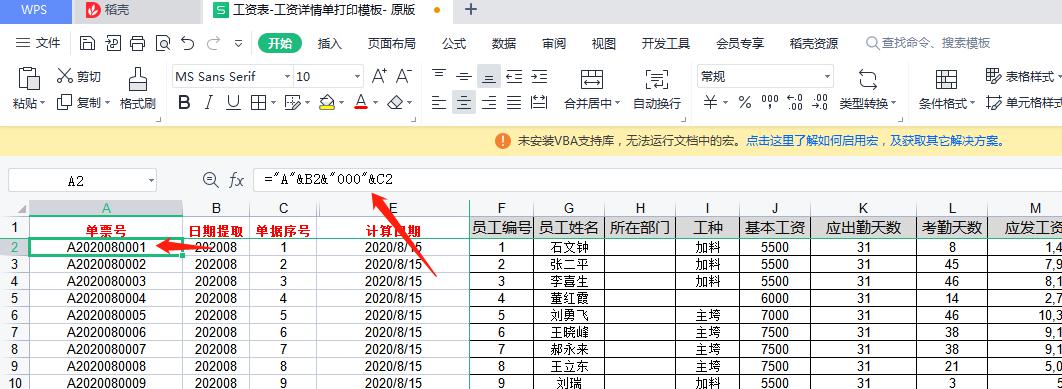Switch to the 插入 tab
This screenshot has width=1062, height=389.
330,43
